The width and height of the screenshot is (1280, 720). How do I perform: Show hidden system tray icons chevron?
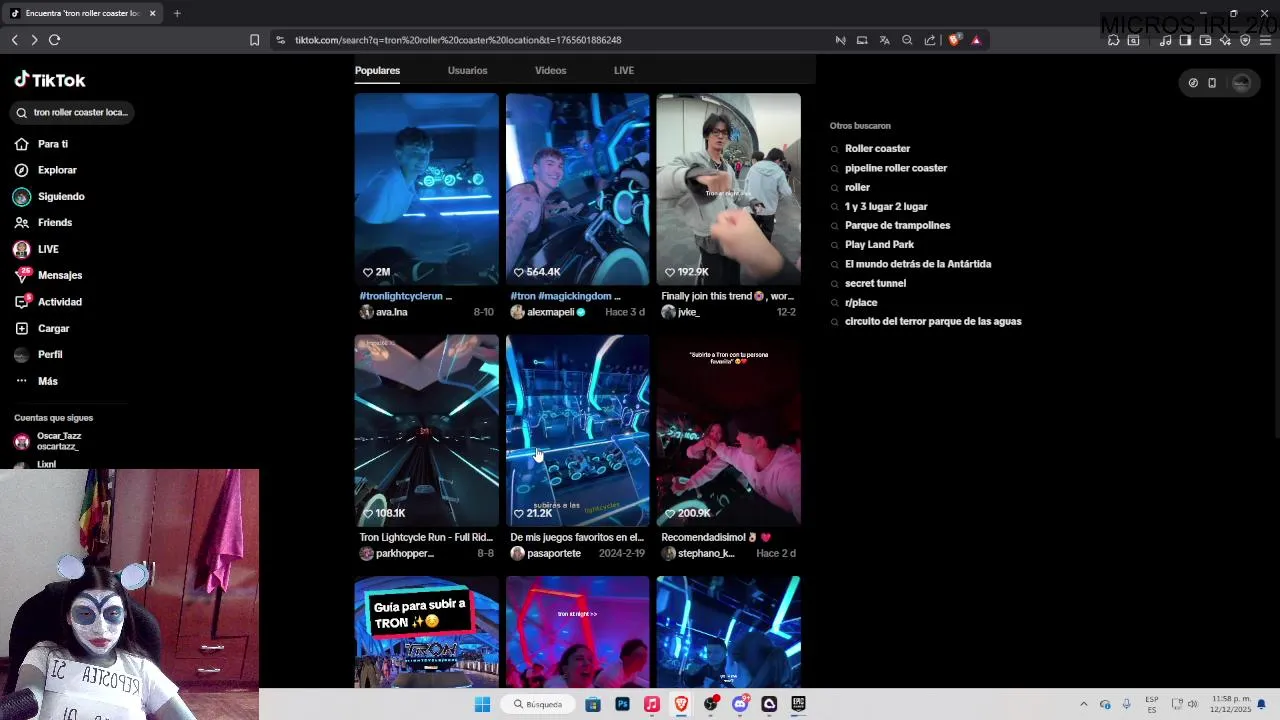[x=1083, y=704]
